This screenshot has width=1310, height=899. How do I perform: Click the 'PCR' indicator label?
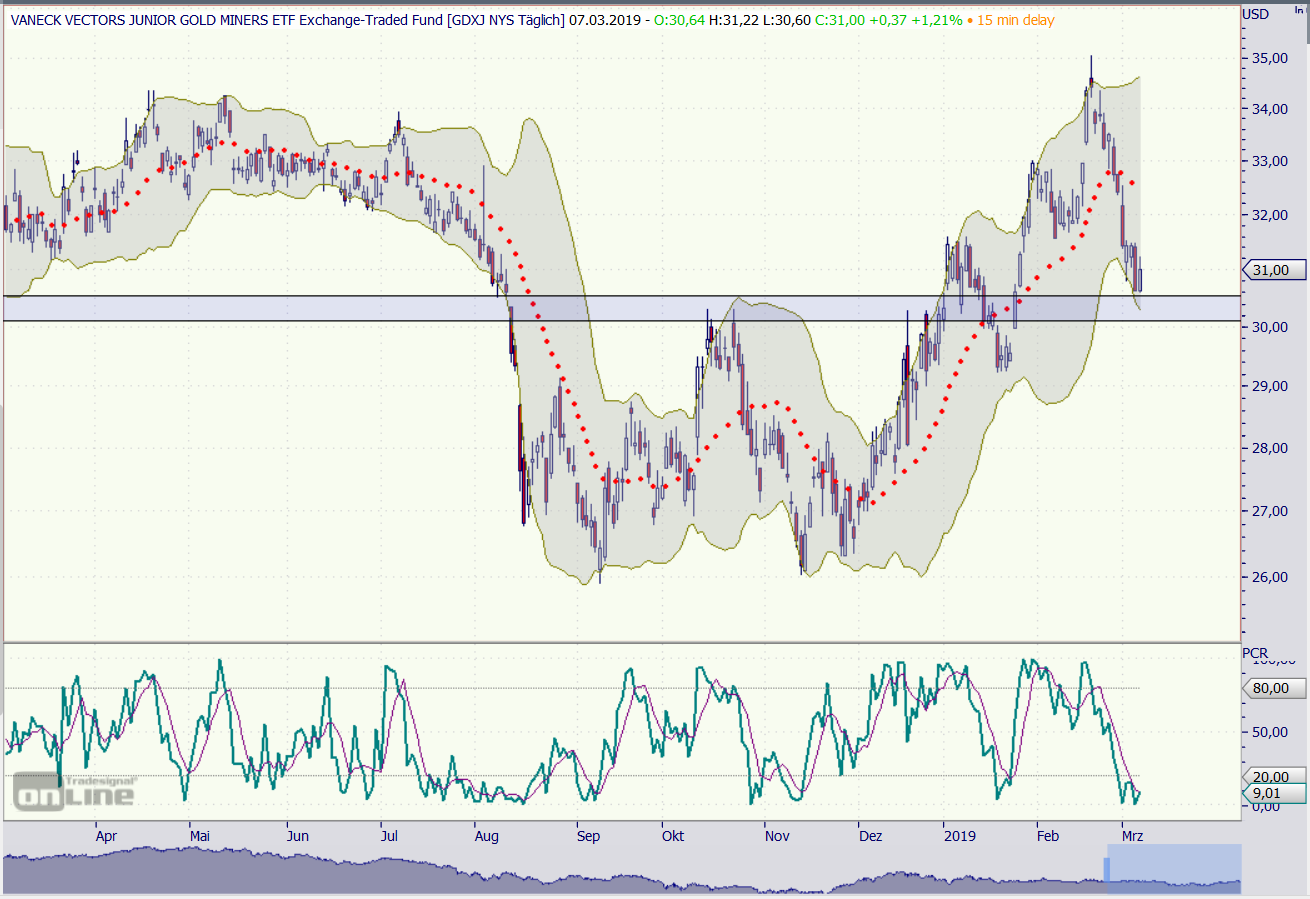[x=1255, y=653]
